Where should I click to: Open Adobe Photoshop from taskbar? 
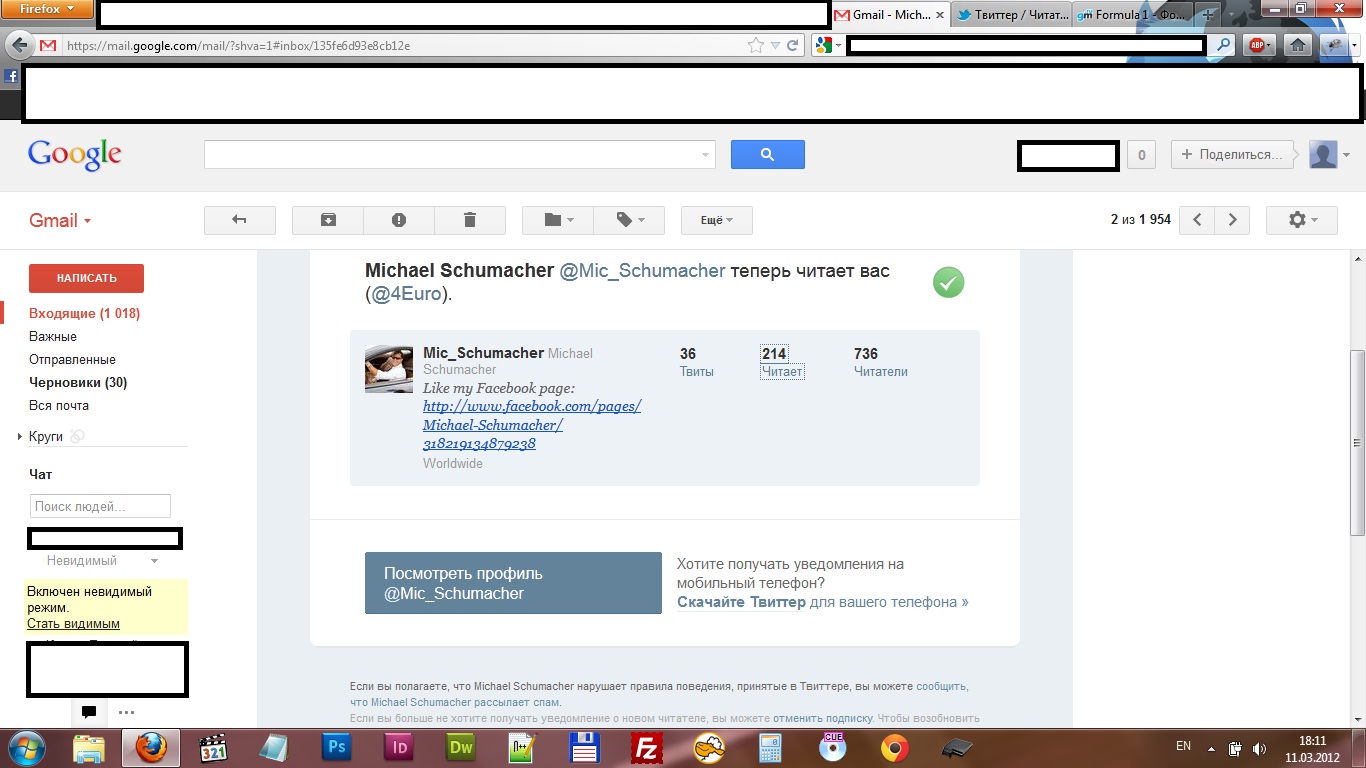click(337, 747)
